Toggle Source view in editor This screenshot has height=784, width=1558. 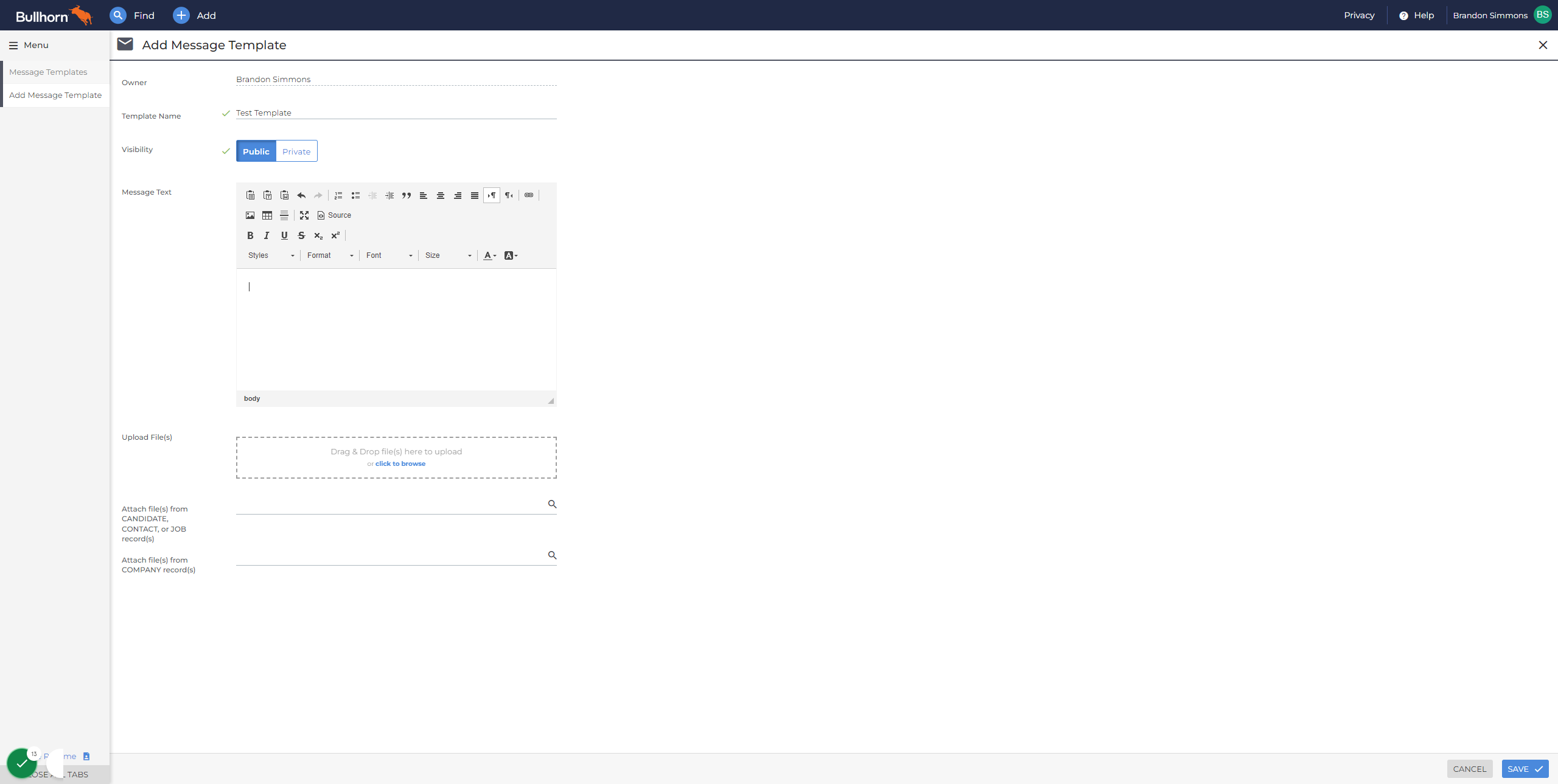(334, 215)
